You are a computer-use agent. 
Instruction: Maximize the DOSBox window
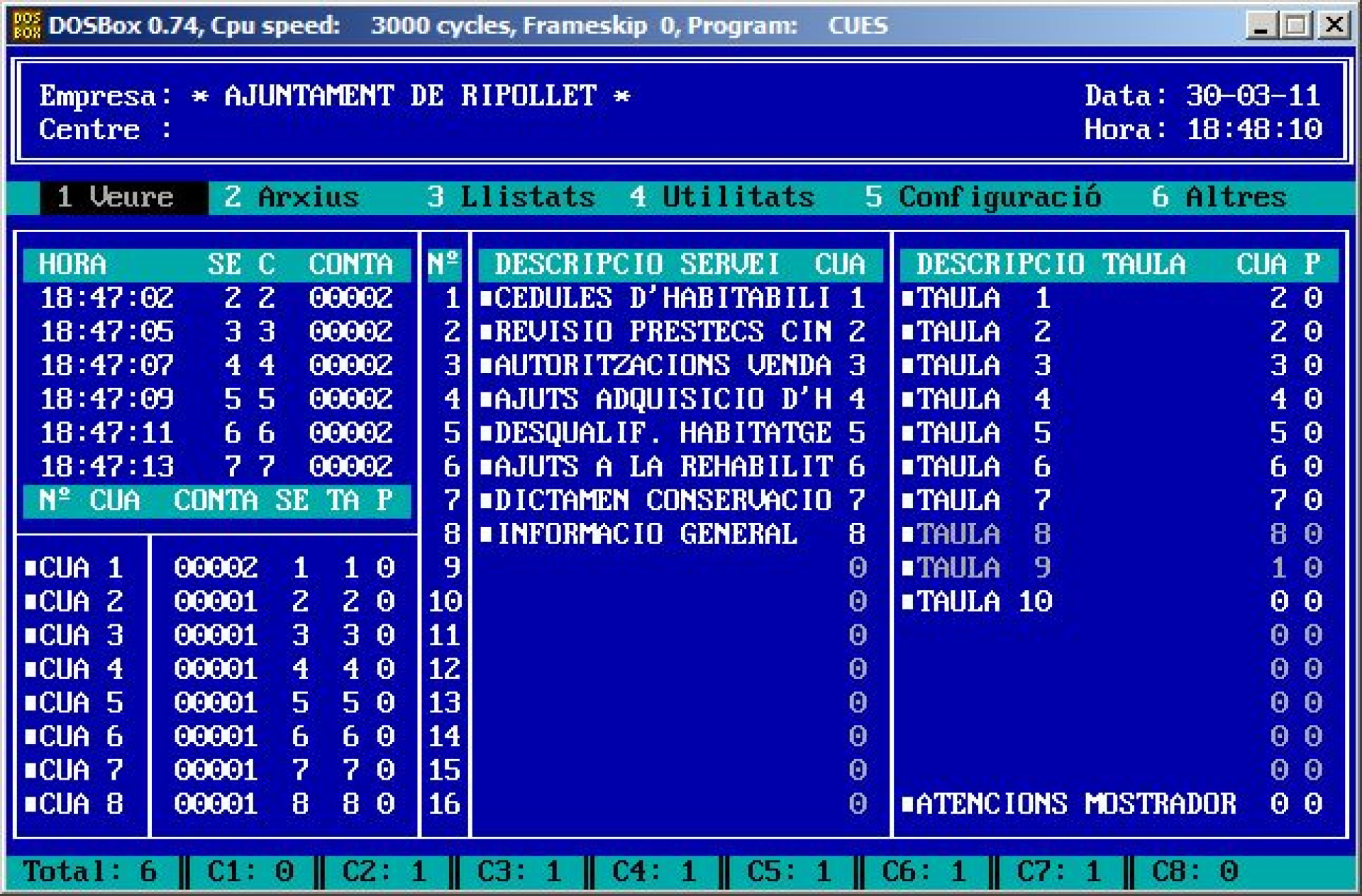point(1297,26)
